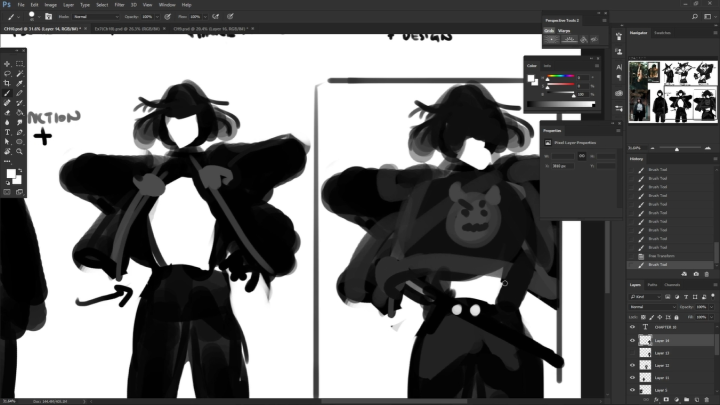Select the Horizontal Type tool
Screen dimensions: 720x405
point(7,132)
